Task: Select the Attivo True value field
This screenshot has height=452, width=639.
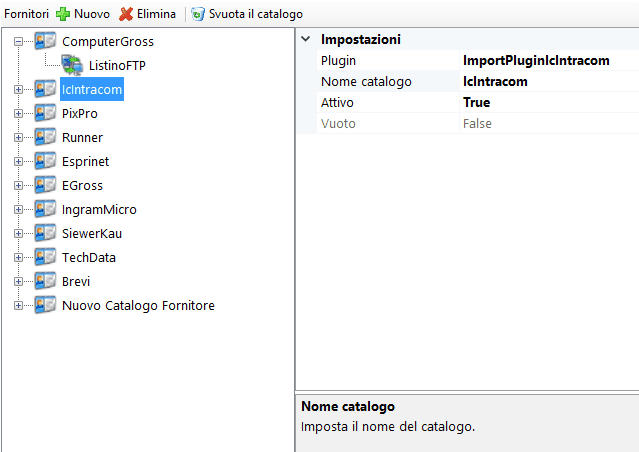Action: pos(549,102)
